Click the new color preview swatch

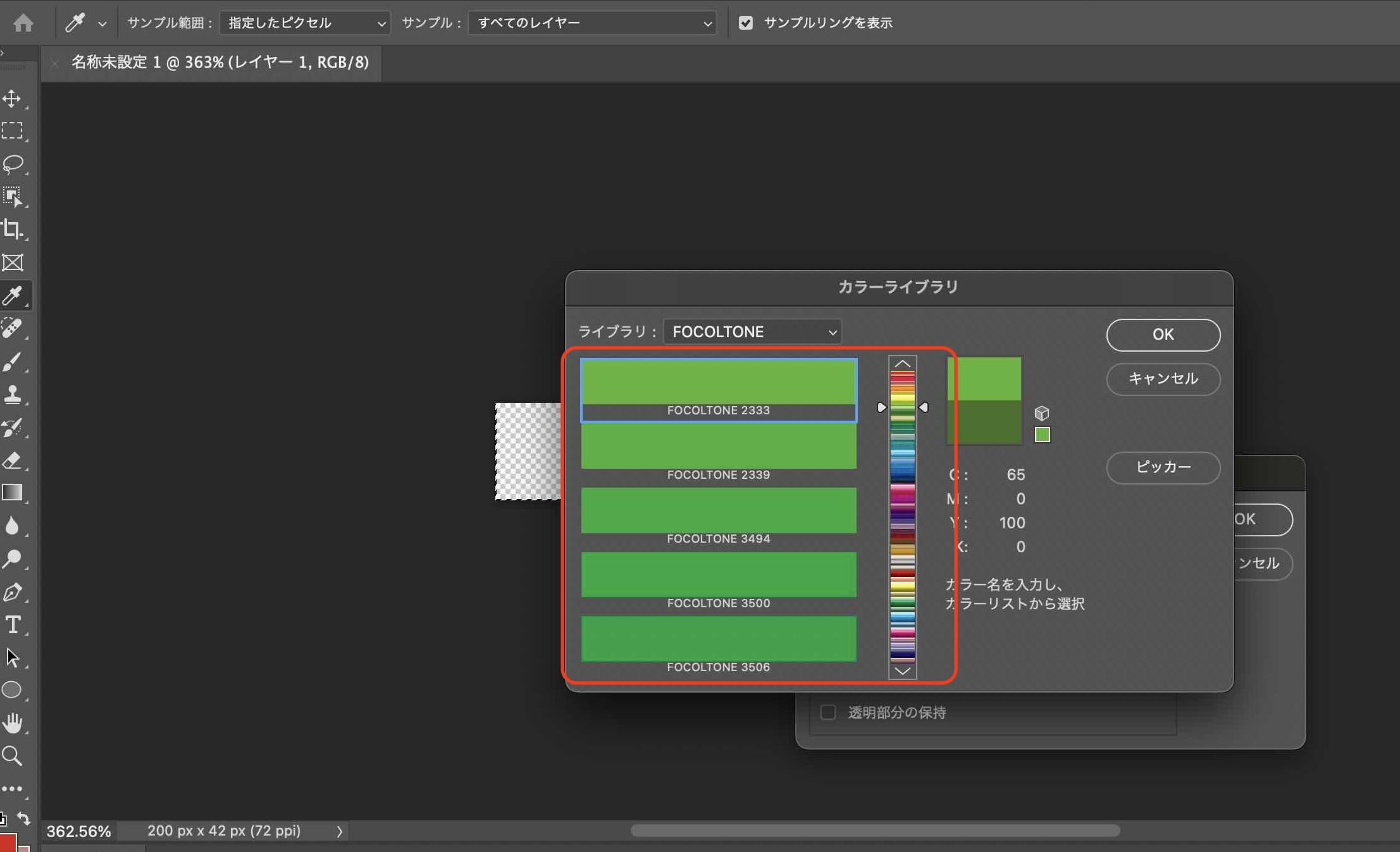tap(984, 379)
